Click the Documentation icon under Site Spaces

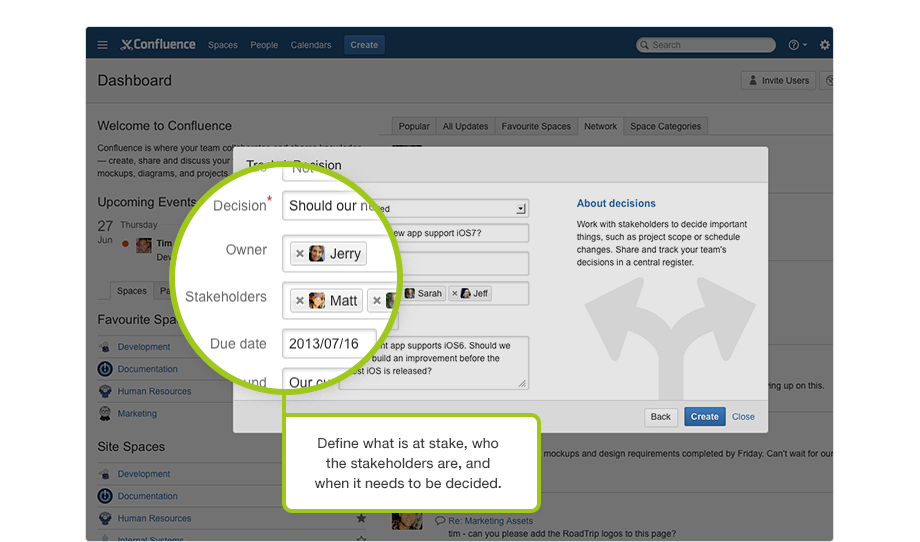click(105, 496)
